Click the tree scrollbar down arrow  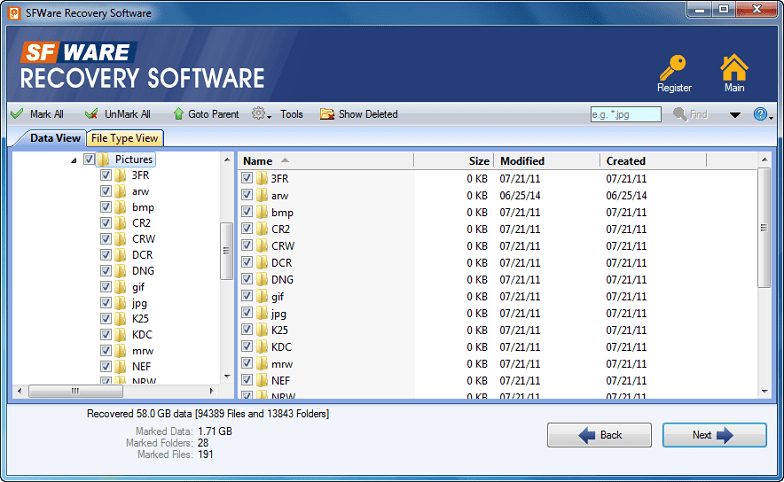click(227, 376)
